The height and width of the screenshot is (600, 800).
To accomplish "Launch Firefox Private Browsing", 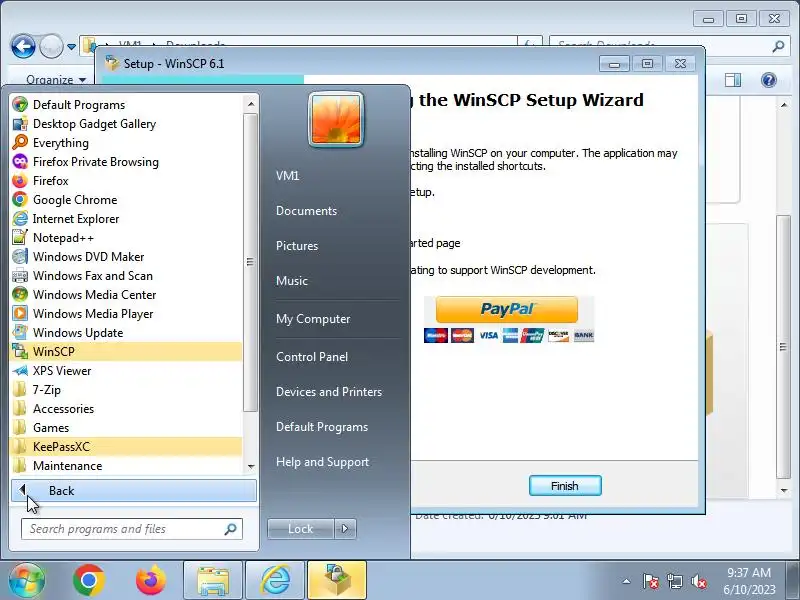I will [126, 162].
